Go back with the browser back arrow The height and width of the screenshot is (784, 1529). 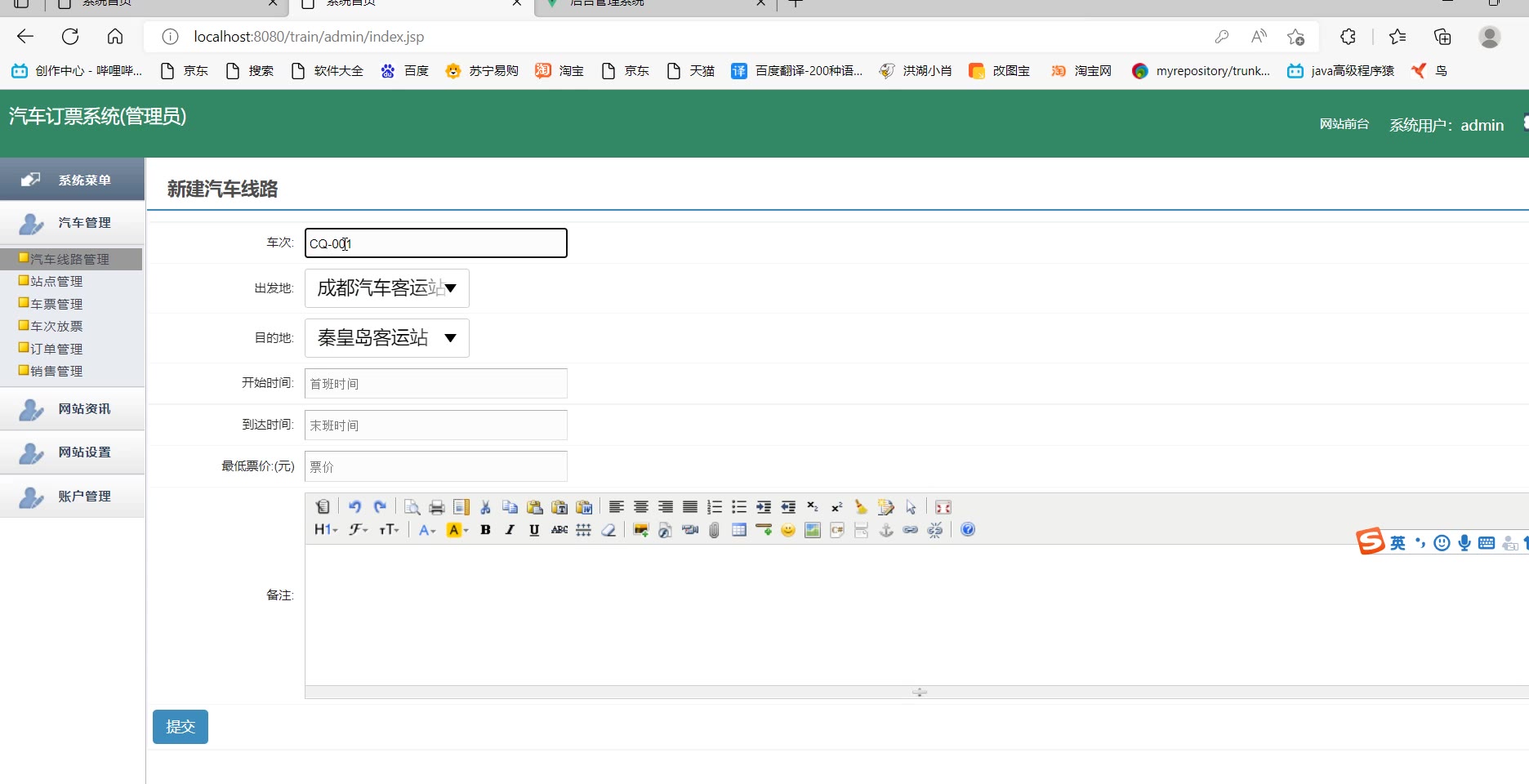[x=25, y=37]
